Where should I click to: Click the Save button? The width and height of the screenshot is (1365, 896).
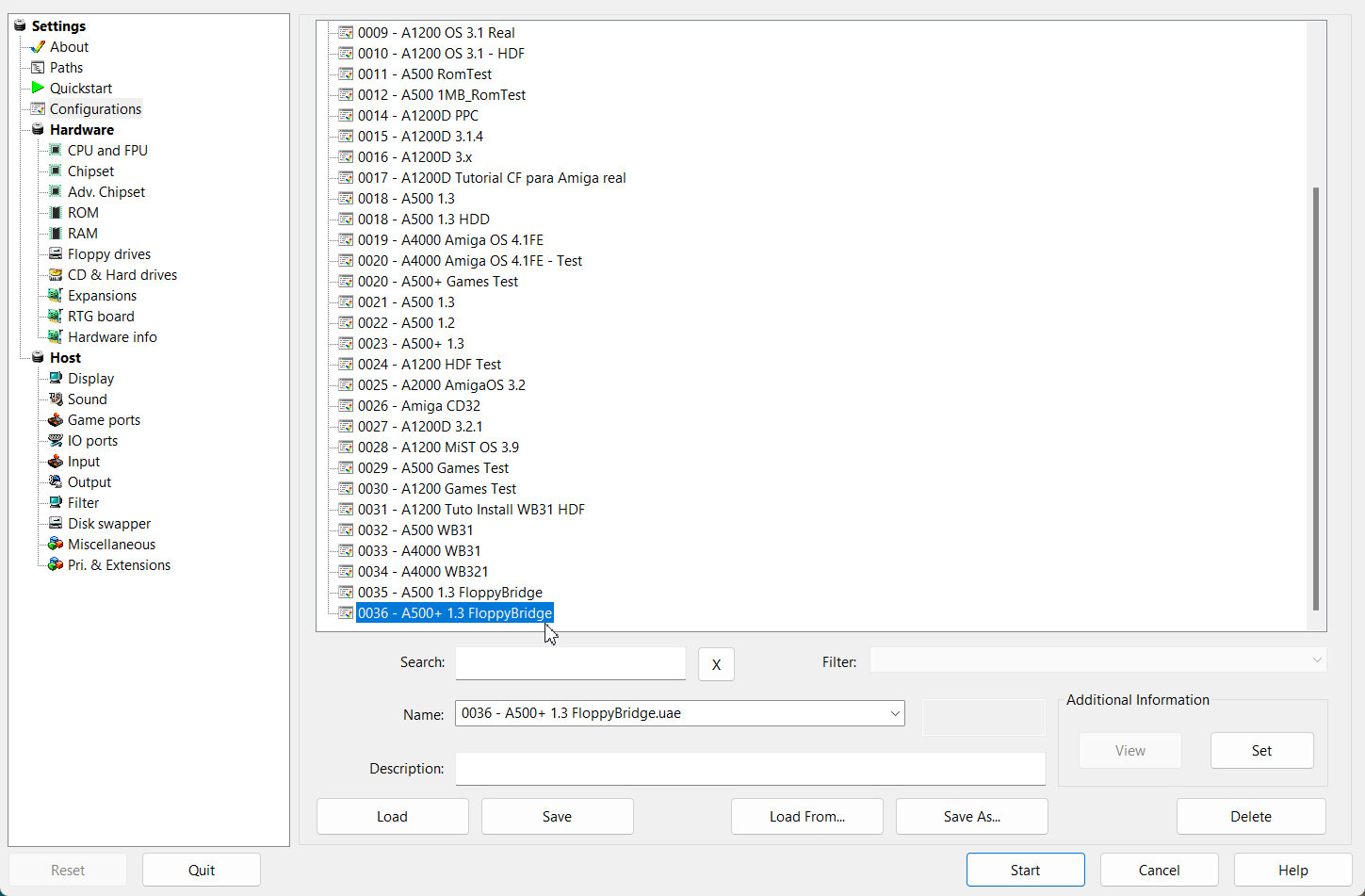[557, 817]
